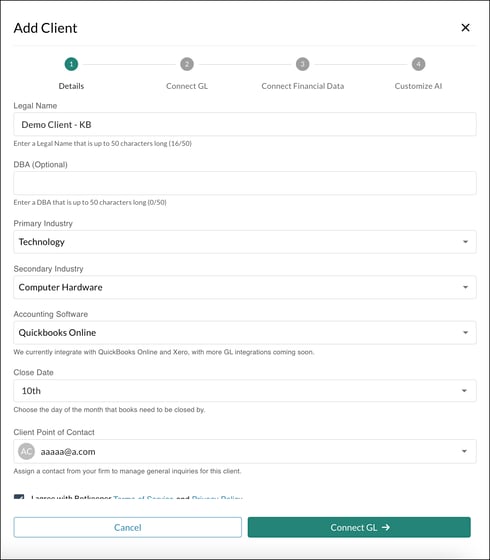Open the Privacy Policy link
The width and height of the screenshot is (490, 560).
click(x=217, y=497)
